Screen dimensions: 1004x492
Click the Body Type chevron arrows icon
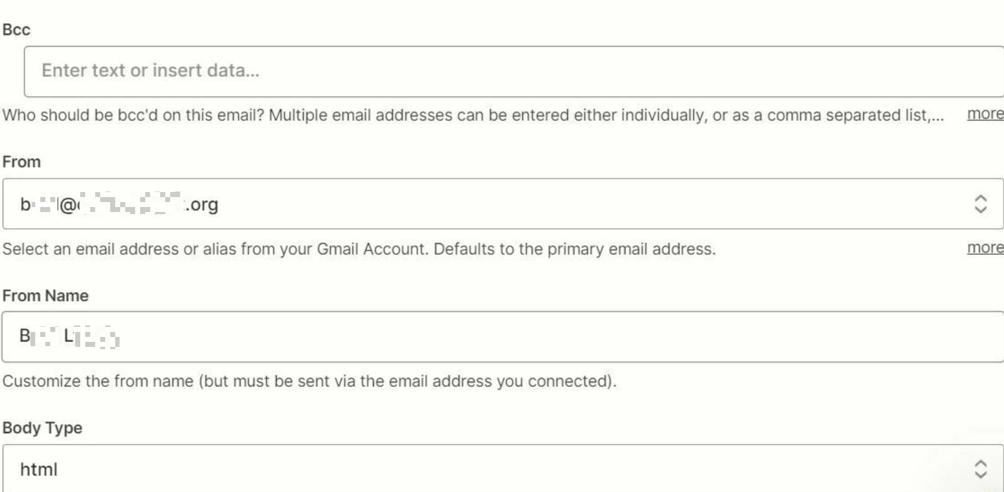981,468
